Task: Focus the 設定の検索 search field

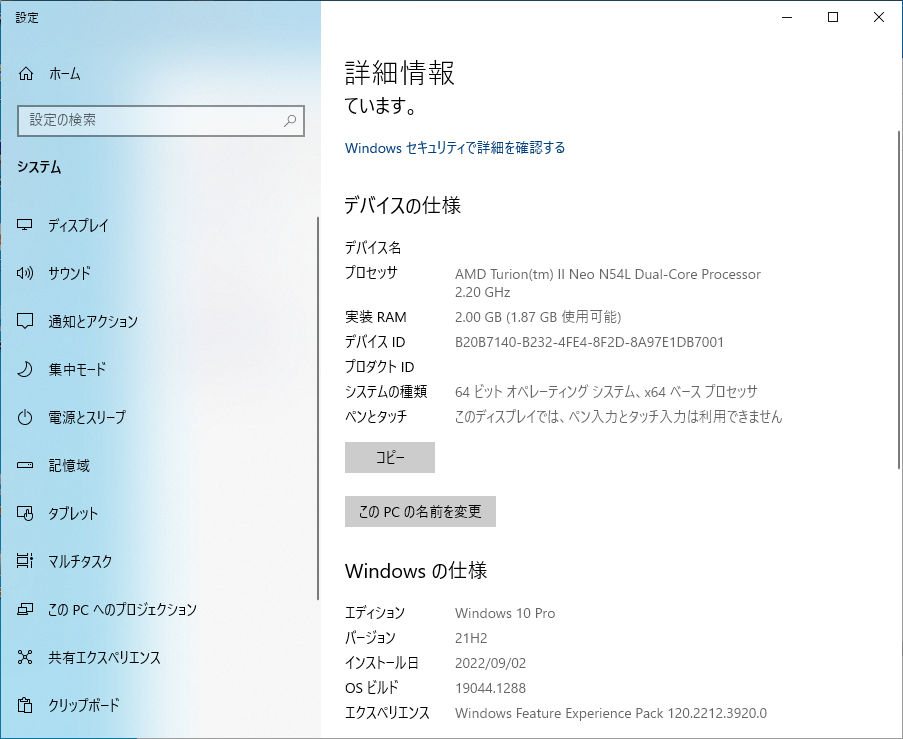Action: tap(161, 121)
